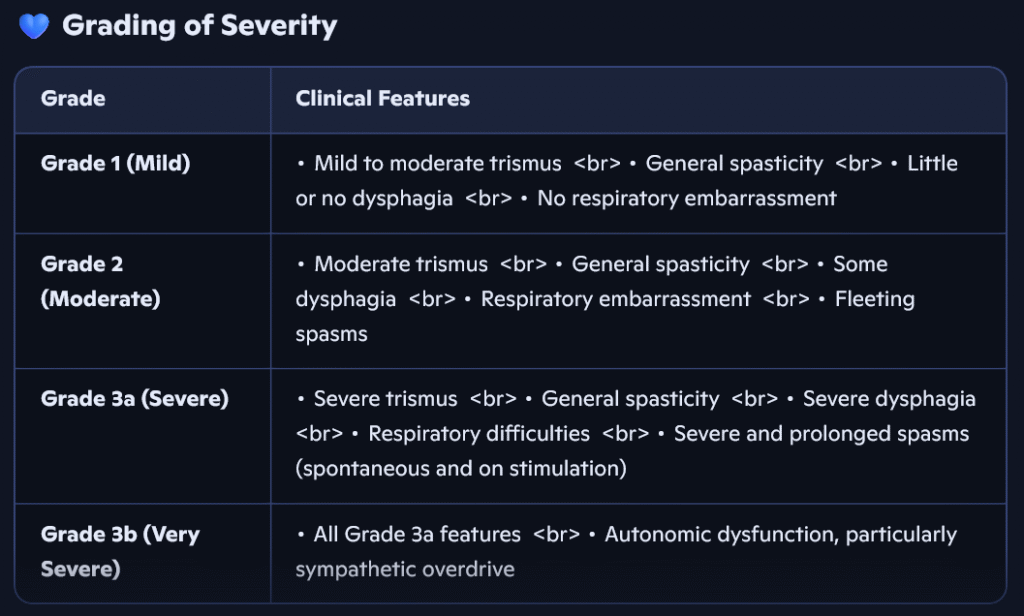Click the Respiratory difficulties text

(x=479, y=434)
